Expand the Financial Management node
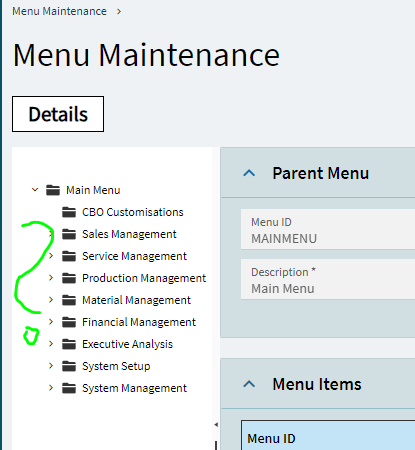 tap(51, 322)
